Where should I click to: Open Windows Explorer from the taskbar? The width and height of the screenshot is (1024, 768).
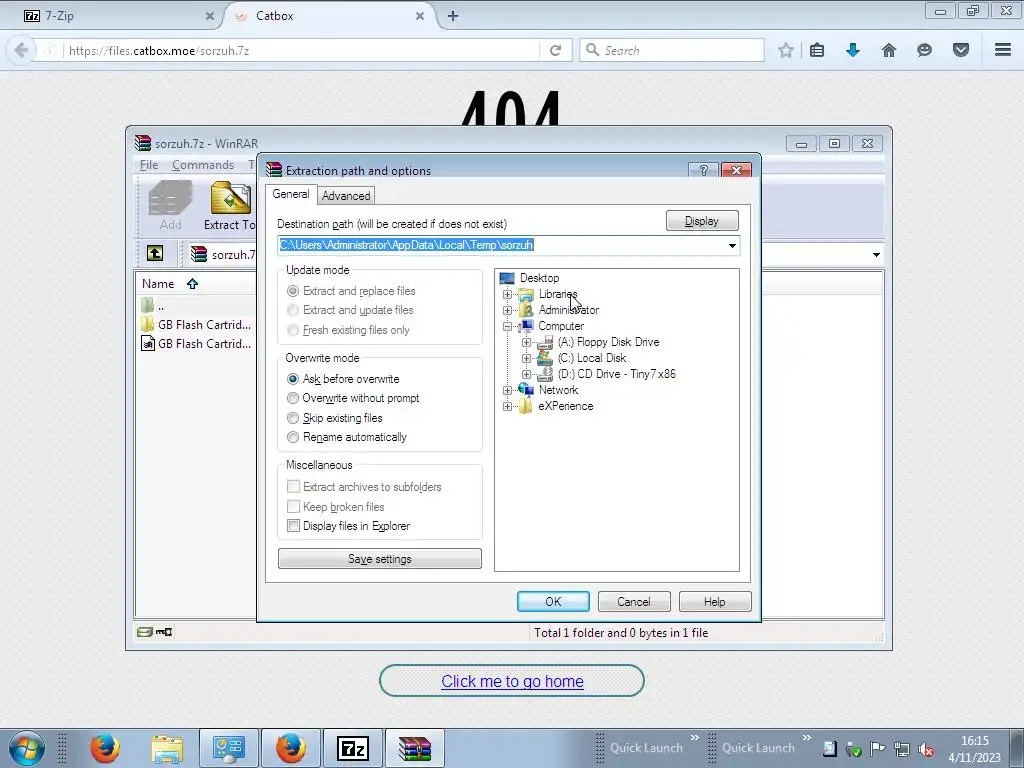[x=167, y=748]
